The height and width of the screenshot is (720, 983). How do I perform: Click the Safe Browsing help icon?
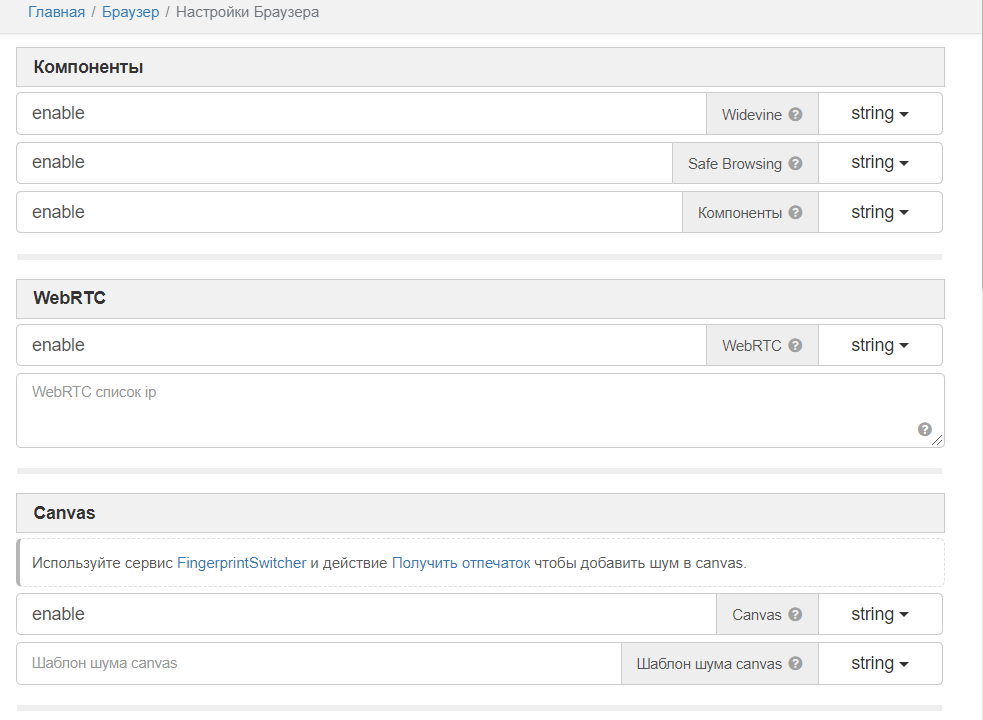coord(796,163)
